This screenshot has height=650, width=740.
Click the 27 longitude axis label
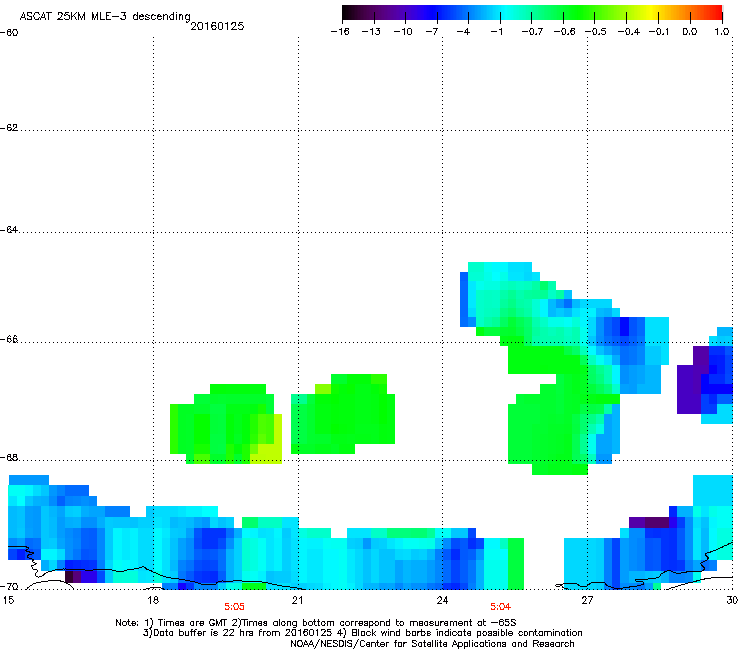587,600
